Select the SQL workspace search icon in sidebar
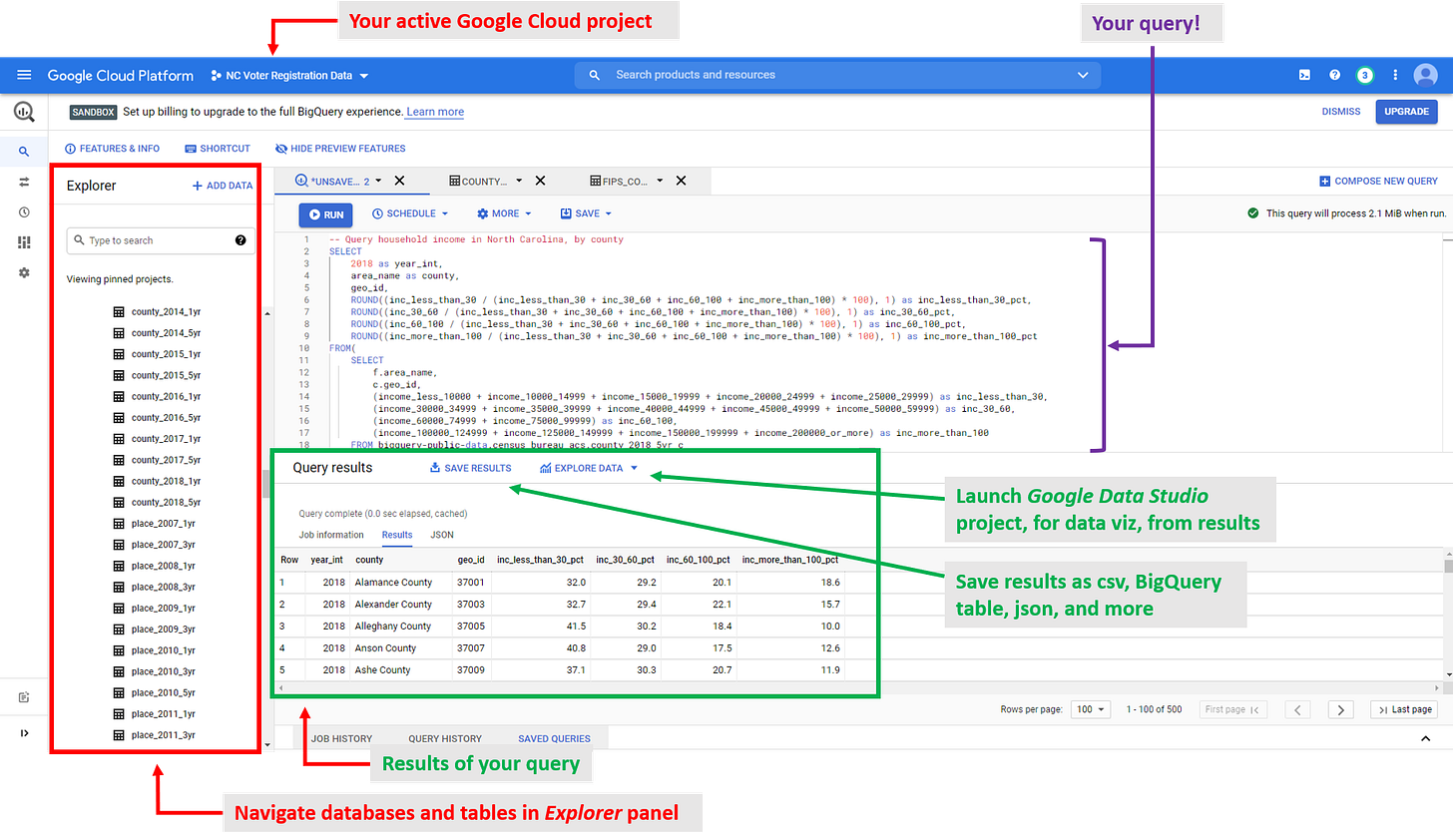The height and width of the screenshot is (840, 1453). pos(24,152)
